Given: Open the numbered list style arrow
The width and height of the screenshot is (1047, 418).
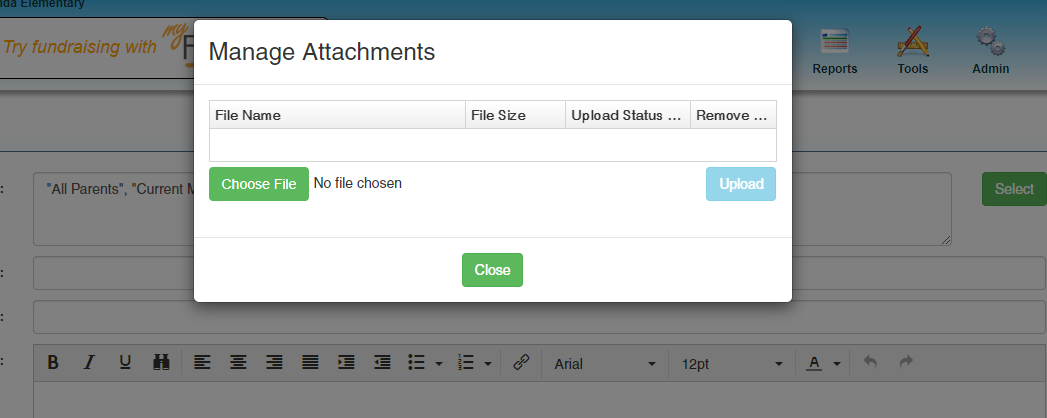Looking at the screenshot, I should 487,364.
